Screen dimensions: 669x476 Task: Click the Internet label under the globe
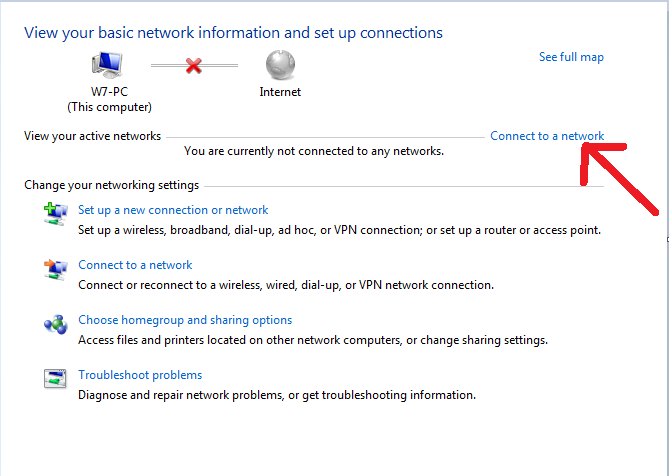click(280, 92)
